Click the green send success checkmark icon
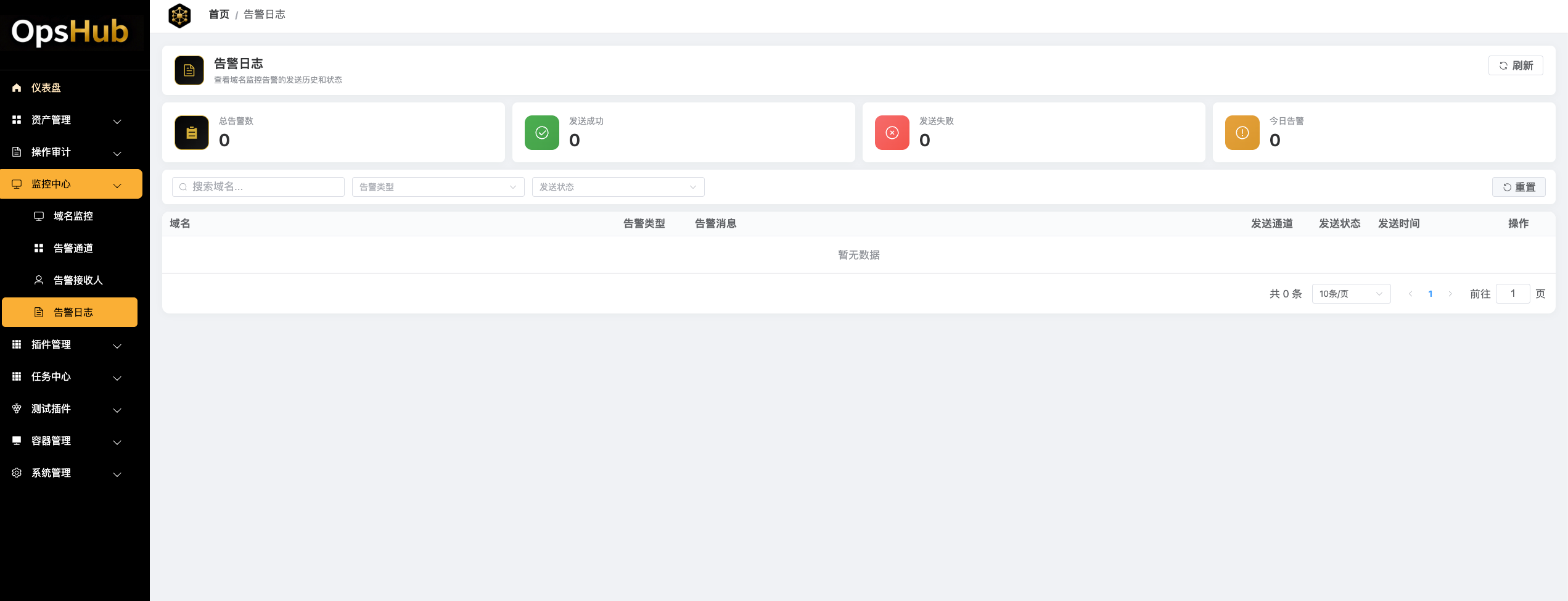Screen dimensions: 1568x601 coord(541,133)
